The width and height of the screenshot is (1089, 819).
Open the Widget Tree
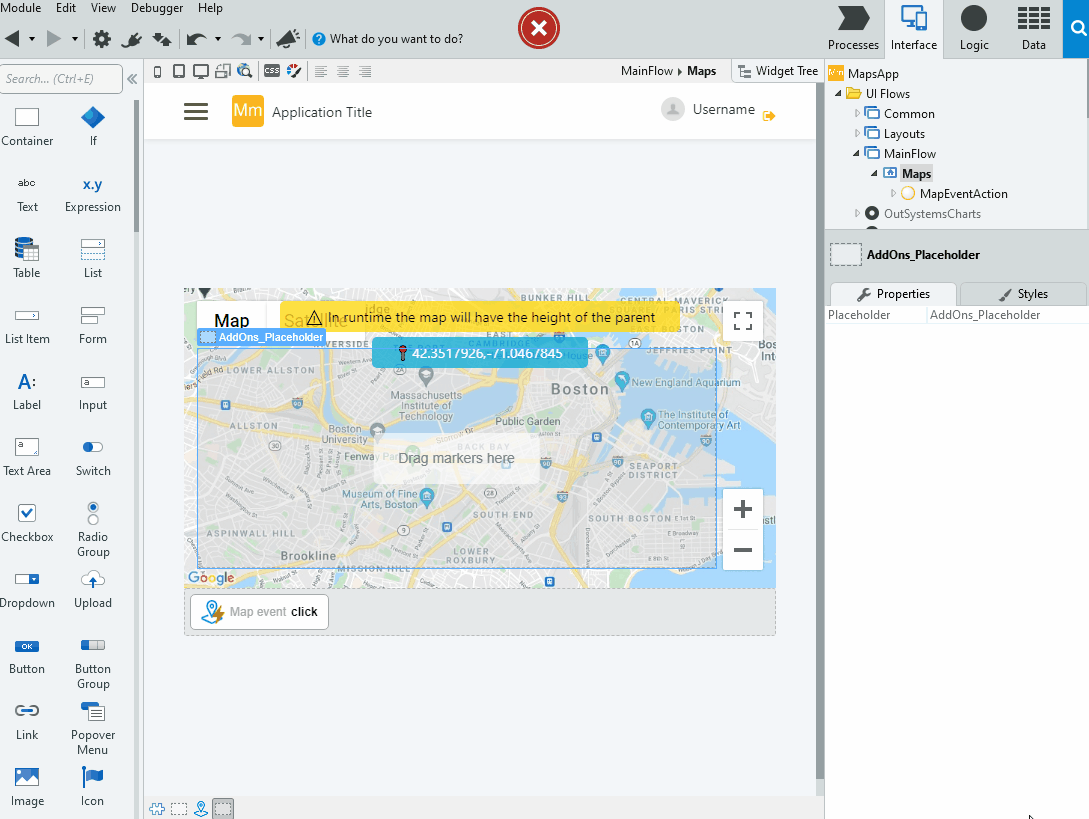[778, 71]
